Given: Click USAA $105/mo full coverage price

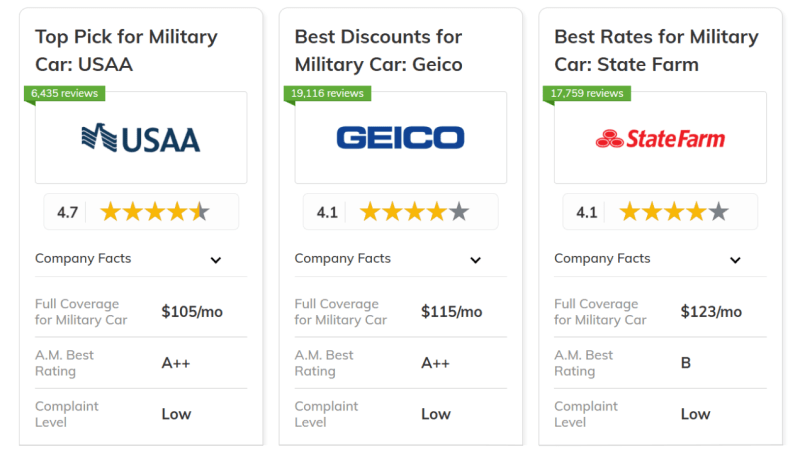Looking at the screenshot, I should [192, 312].
